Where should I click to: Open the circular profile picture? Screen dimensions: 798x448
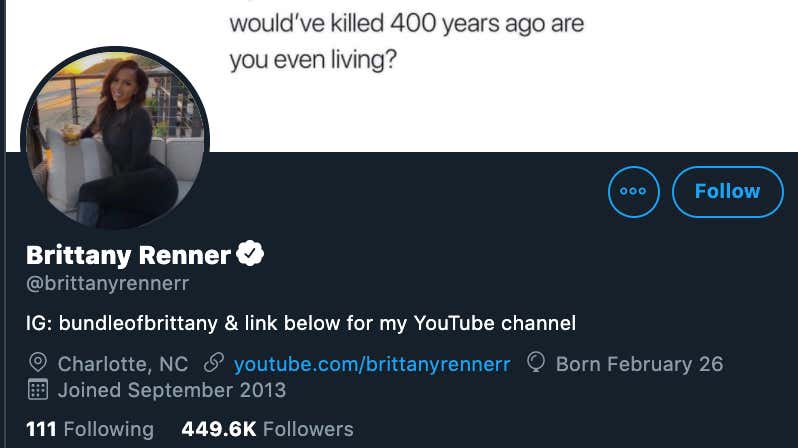point(115,139)
